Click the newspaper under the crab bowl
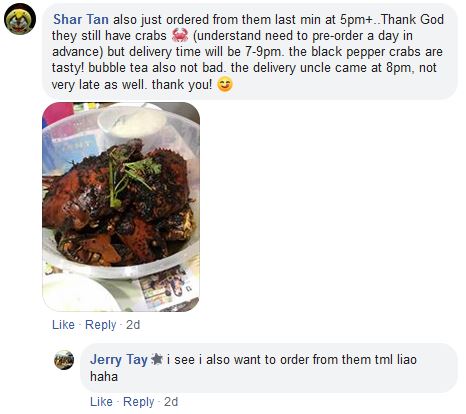 [x=167, y=288]
